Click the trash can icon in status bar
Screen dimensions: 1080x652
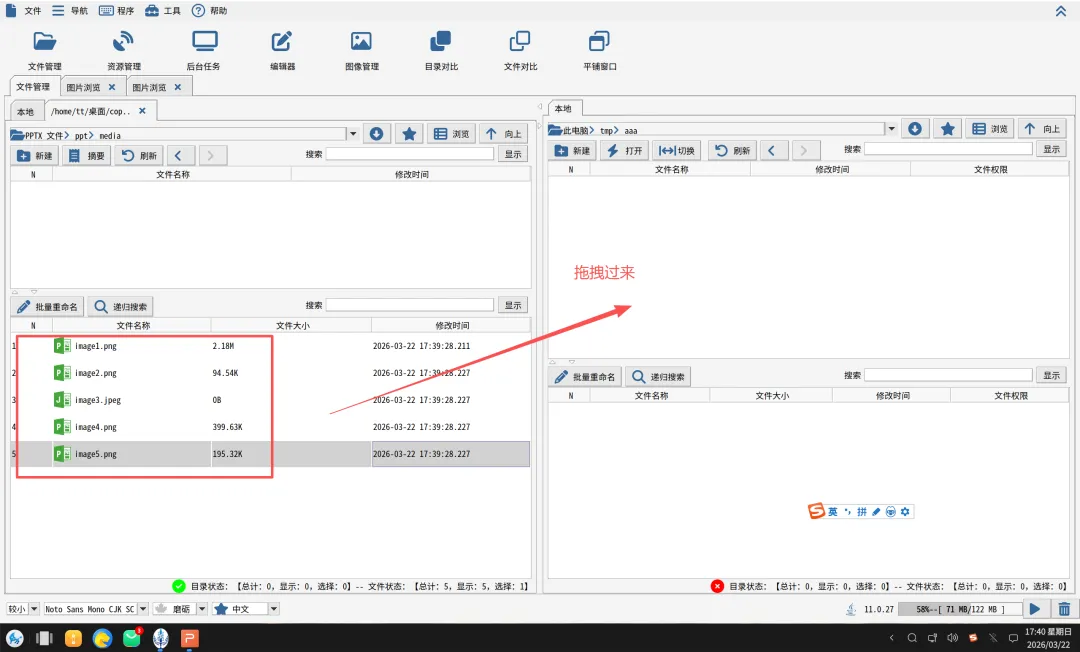pos(1064,609)
